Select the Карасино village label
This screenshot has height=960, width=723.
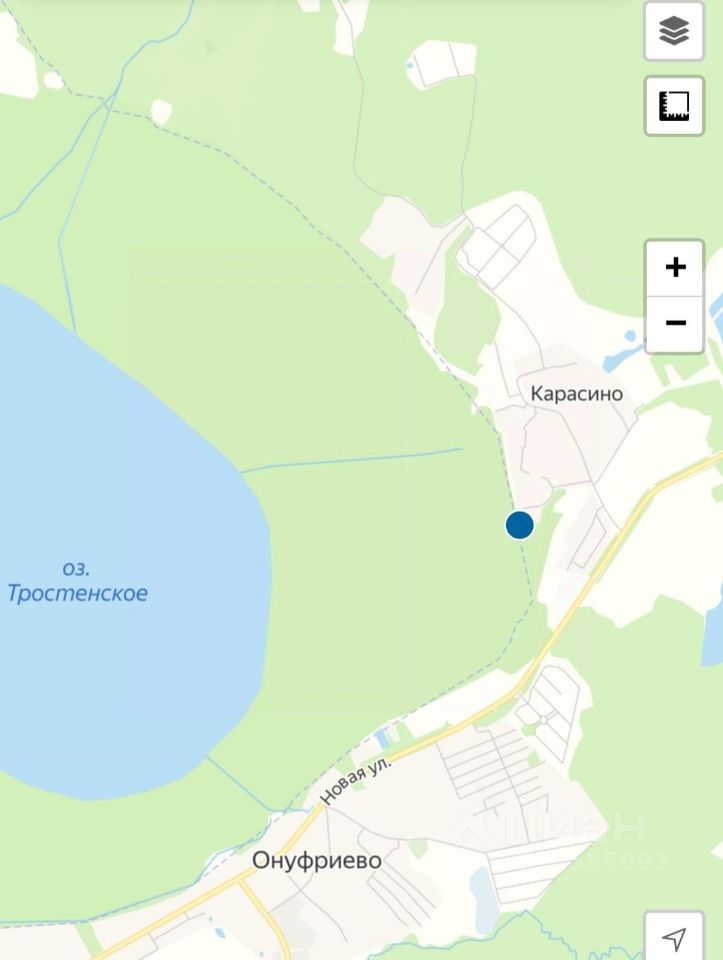[x=576, y=393]
